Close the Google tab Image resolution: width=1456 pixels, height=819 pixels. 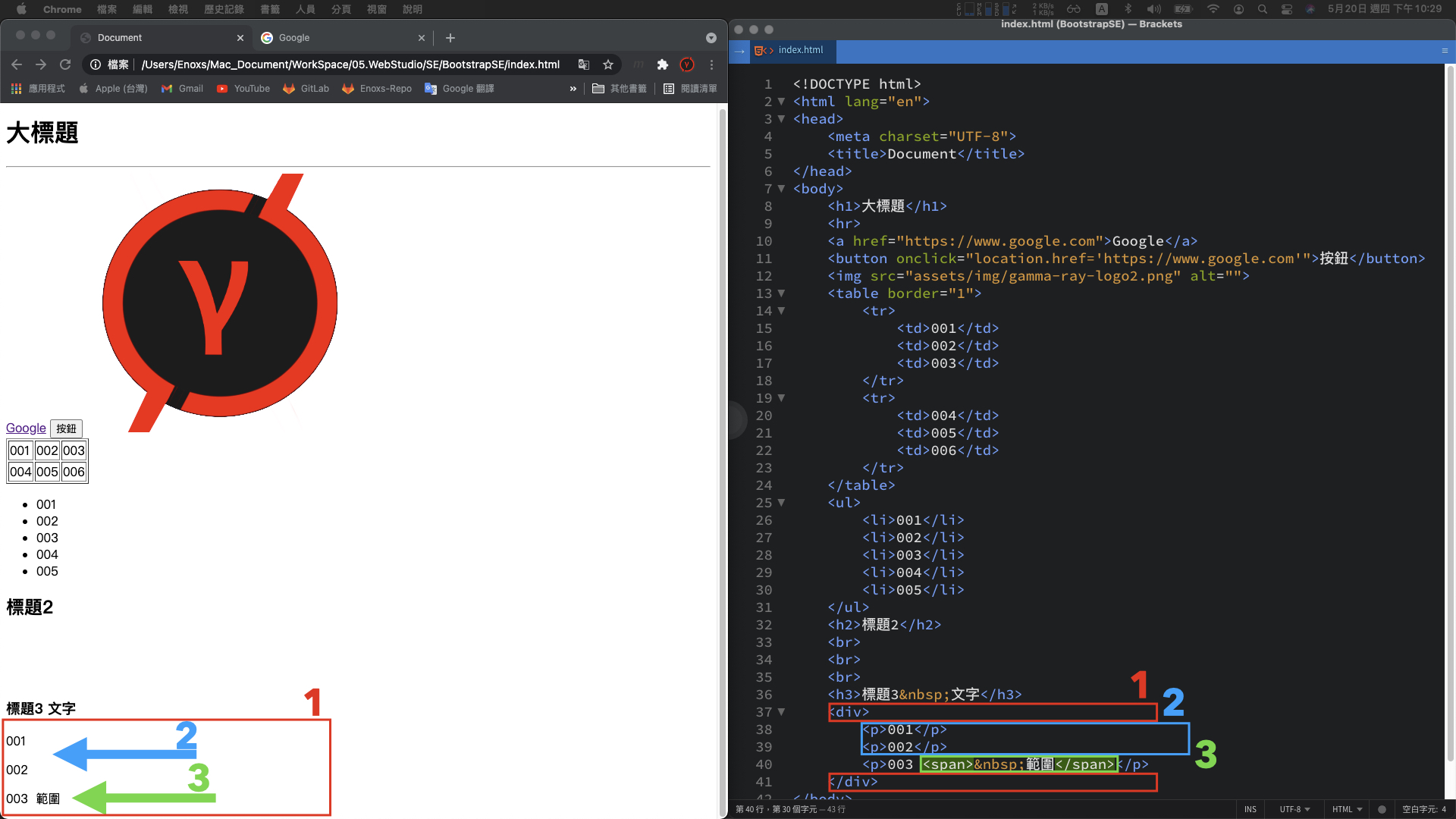tap(422, 38)
